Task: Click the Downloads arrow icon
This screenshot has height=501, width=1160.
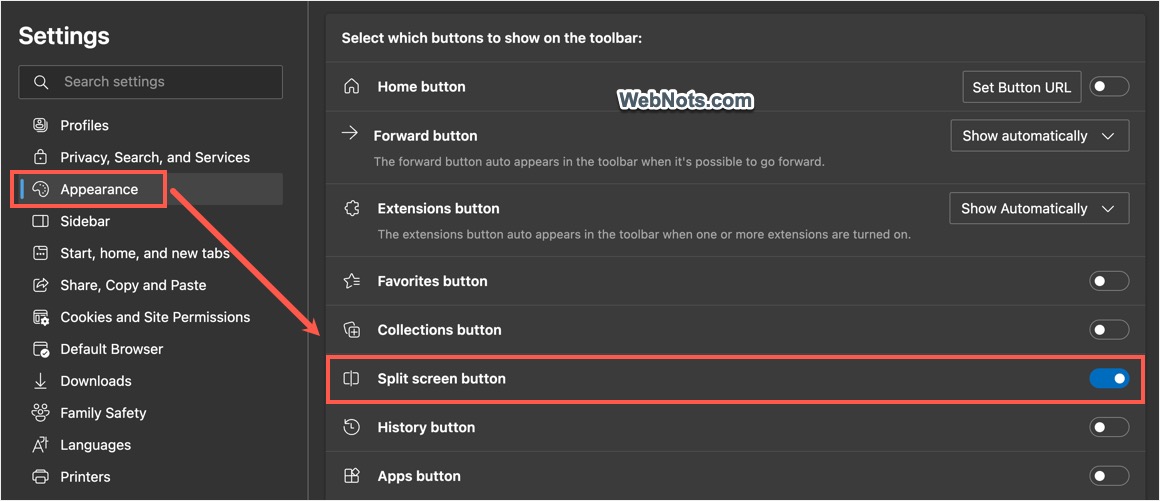Action: pos(41,381)
